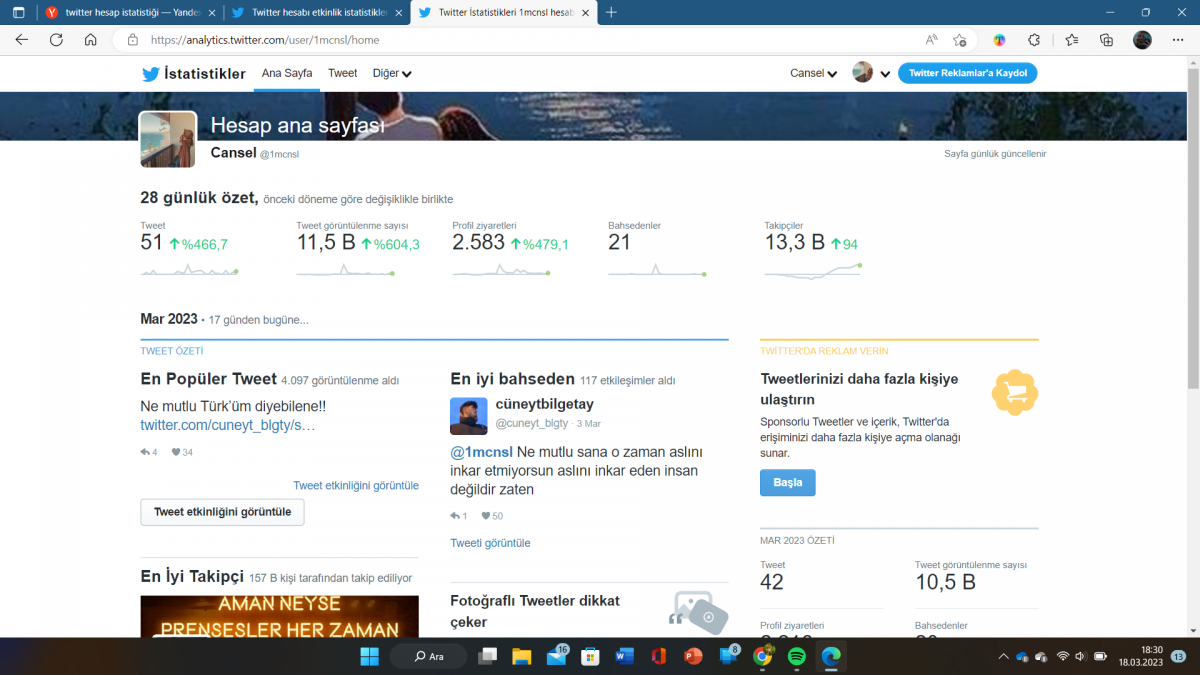Screen dimensions: 1200x675
Task: Click the Tweet etkinliğini görüntüle button
Action: click(x=222, y=512)
